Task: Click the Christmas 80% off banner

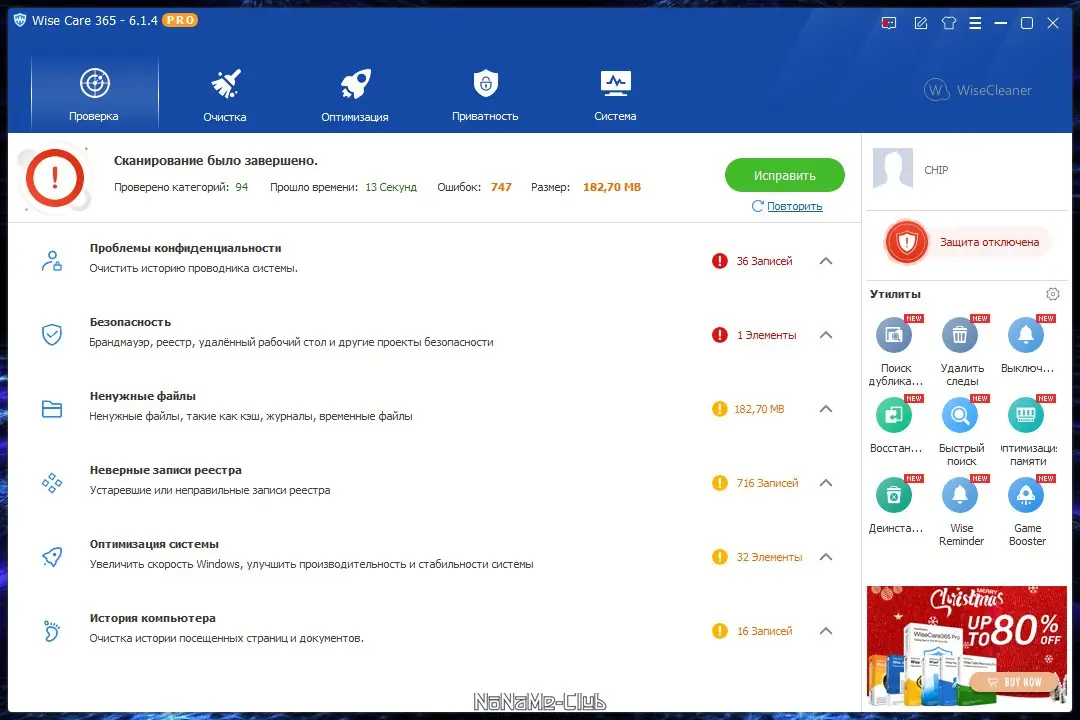Action: 966,646
